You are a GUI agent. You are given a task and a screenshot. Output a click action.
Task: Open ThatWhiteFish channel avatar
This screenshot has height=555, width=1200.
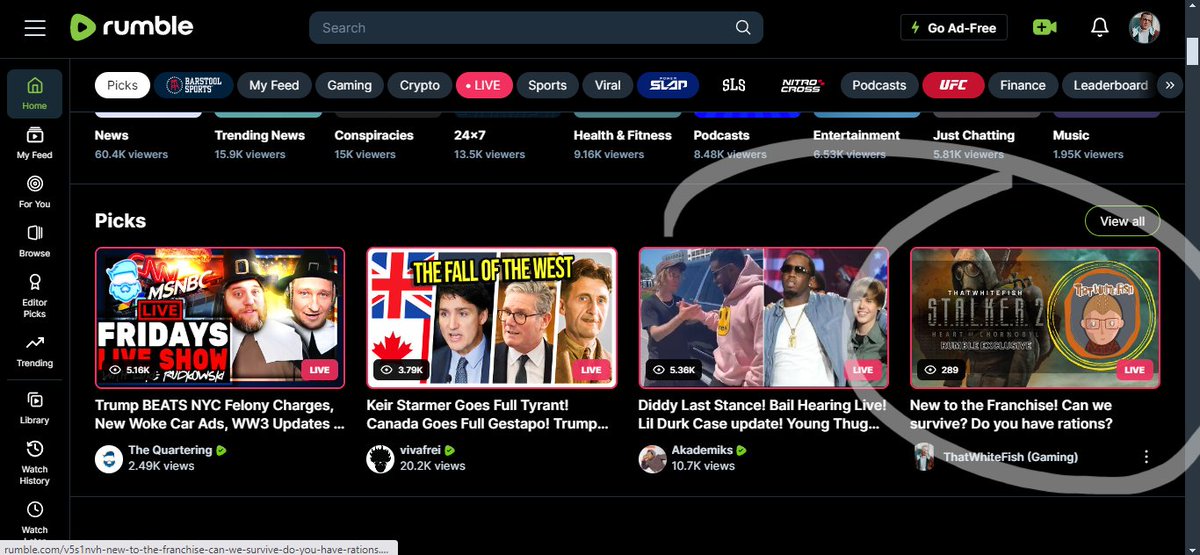(x=924, y=456)
